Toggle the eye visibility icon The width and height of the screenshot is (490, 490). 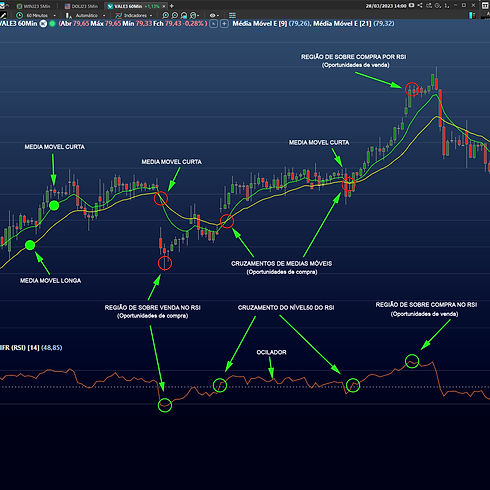pyautogui.click(x=212, y=15)
